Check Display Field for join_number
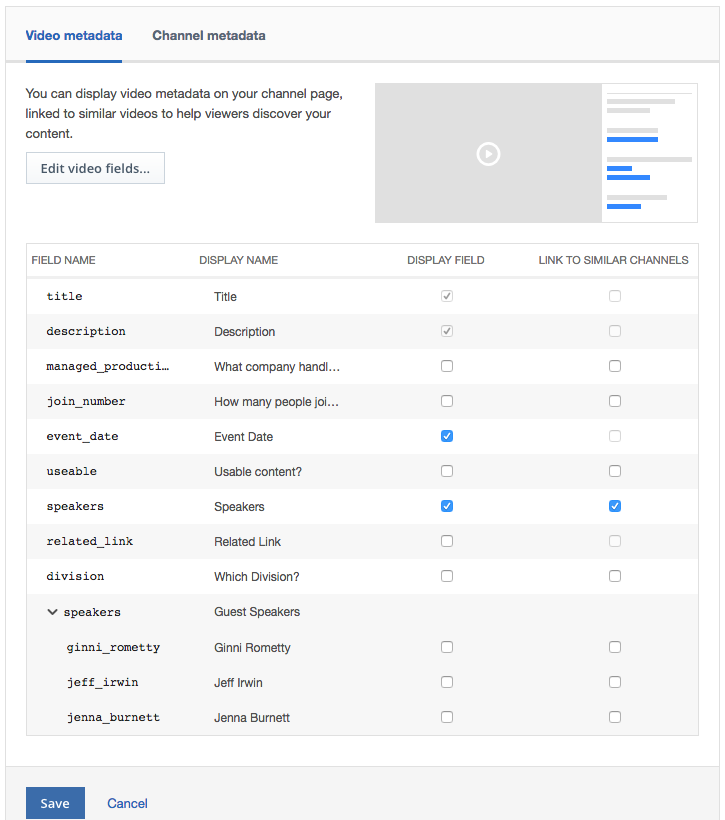This screenshot has width=725, height=820. (x=447, y=401)
